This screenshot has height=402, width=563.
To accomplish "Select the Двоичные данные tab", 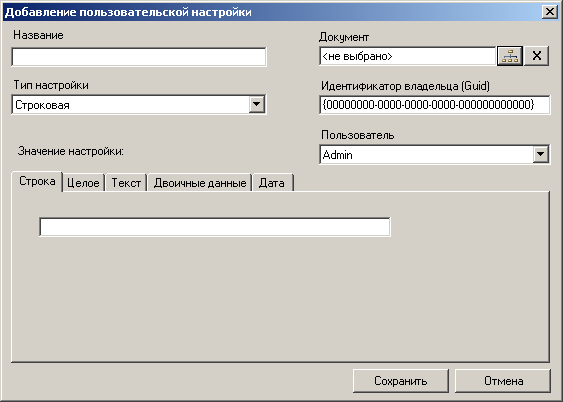I will (x=200, y=183).
